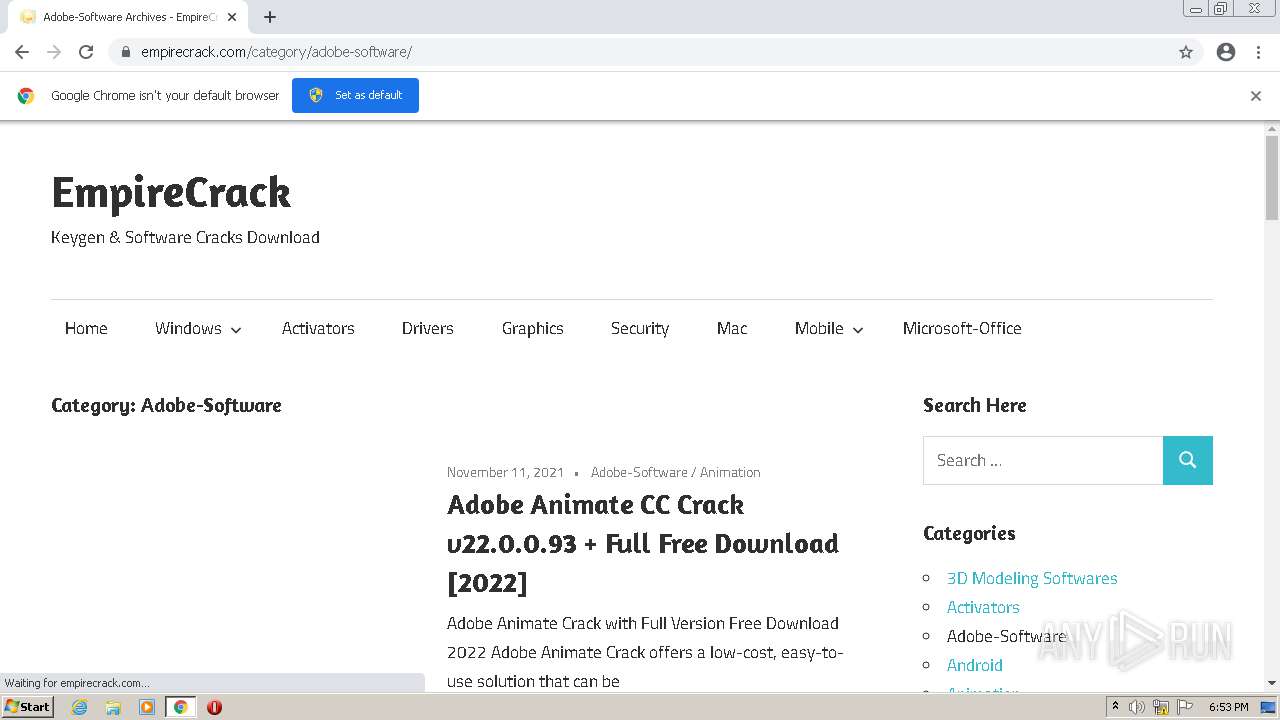The image size is (1280, 720).
Task: Click the browser forward arrow
Action: point(54,52)
